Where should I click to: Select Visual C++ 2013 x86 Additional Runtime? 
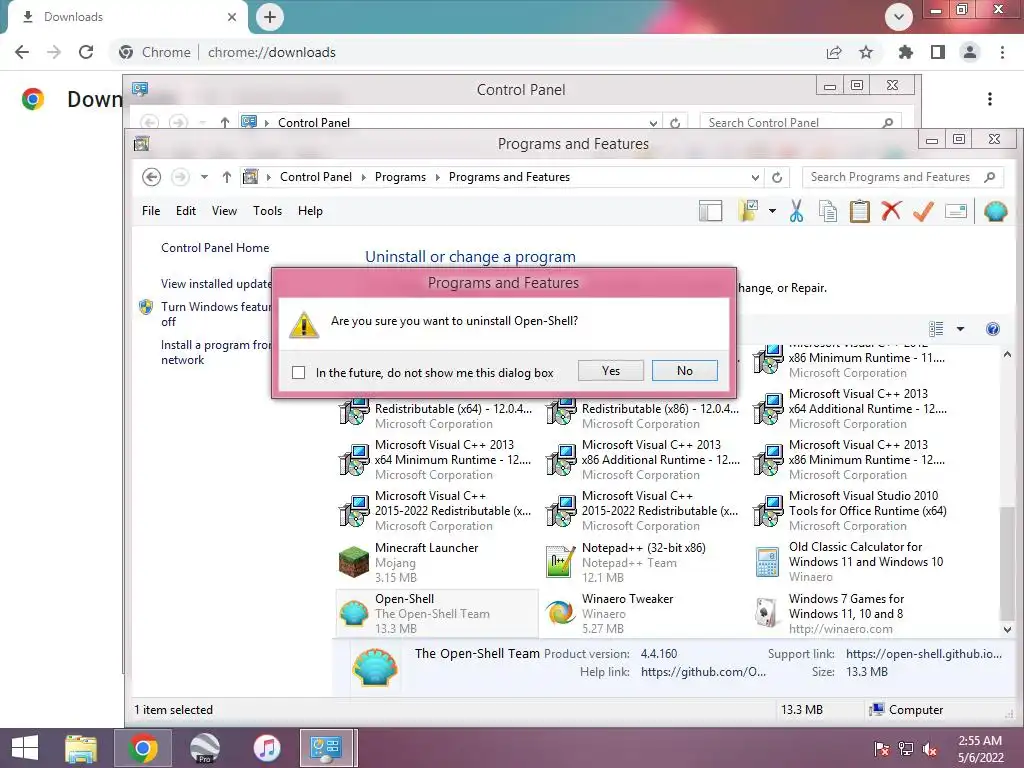643,460
